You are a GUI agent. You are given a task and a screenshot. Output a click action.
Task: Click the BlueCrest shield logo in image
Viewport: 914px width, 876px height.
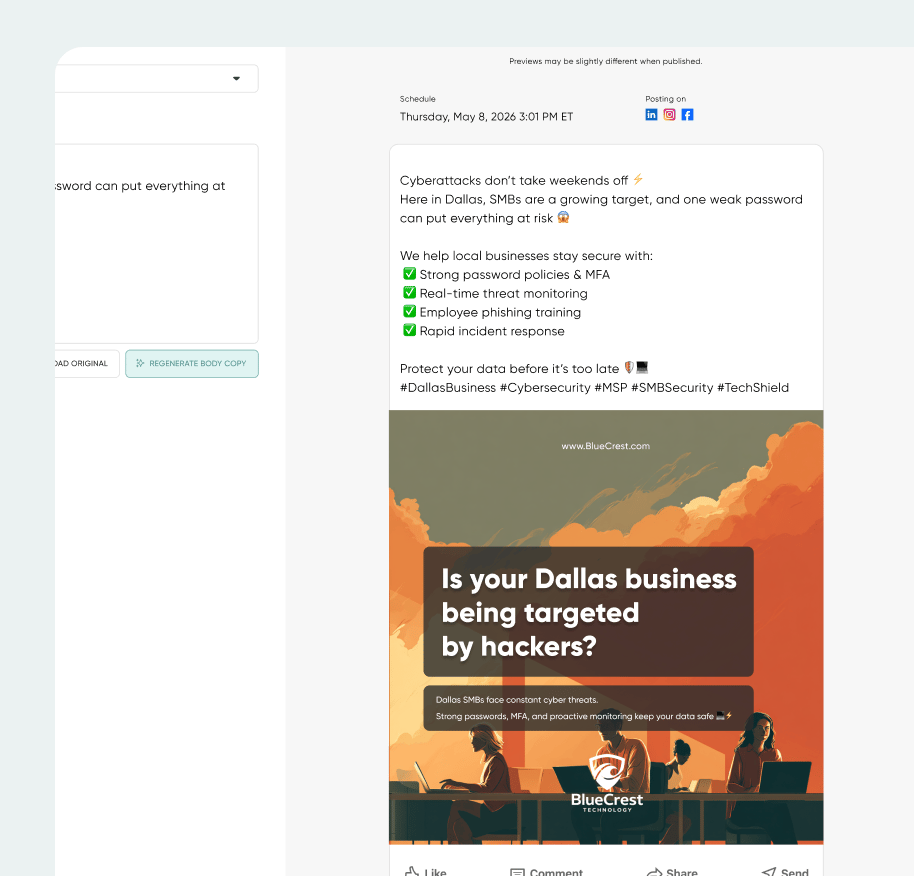(x=607, y=772)
